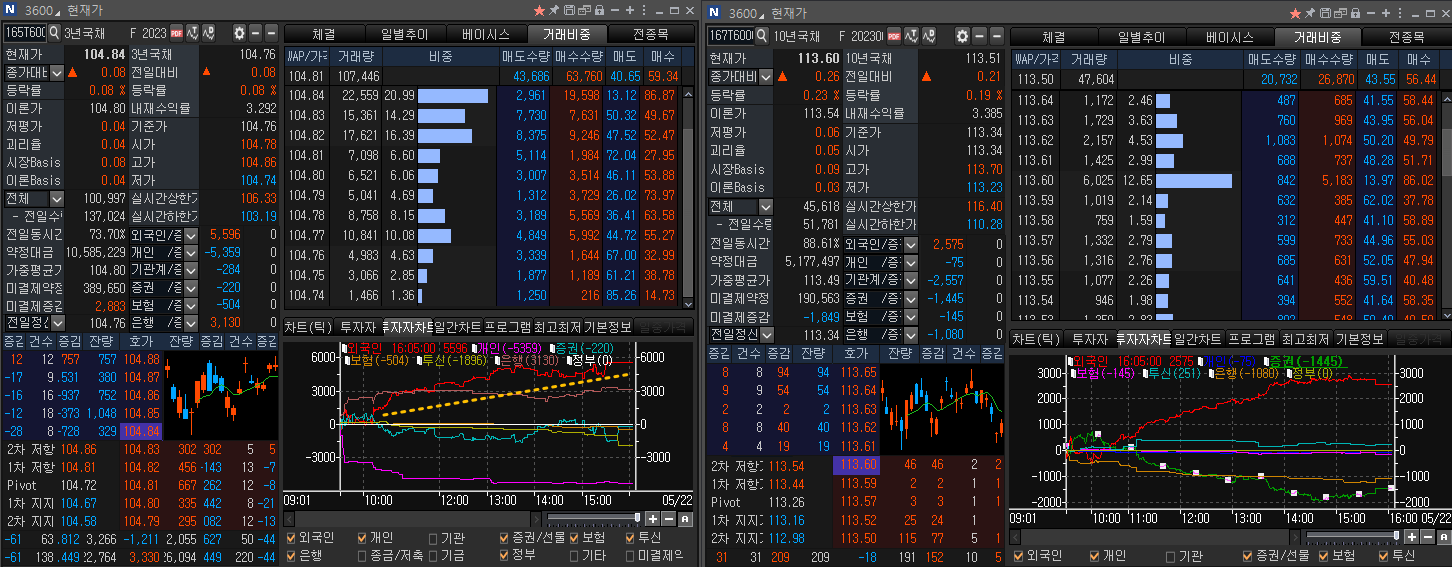Adjust the chart zoom slider in the left window

[x=638, y=517]
